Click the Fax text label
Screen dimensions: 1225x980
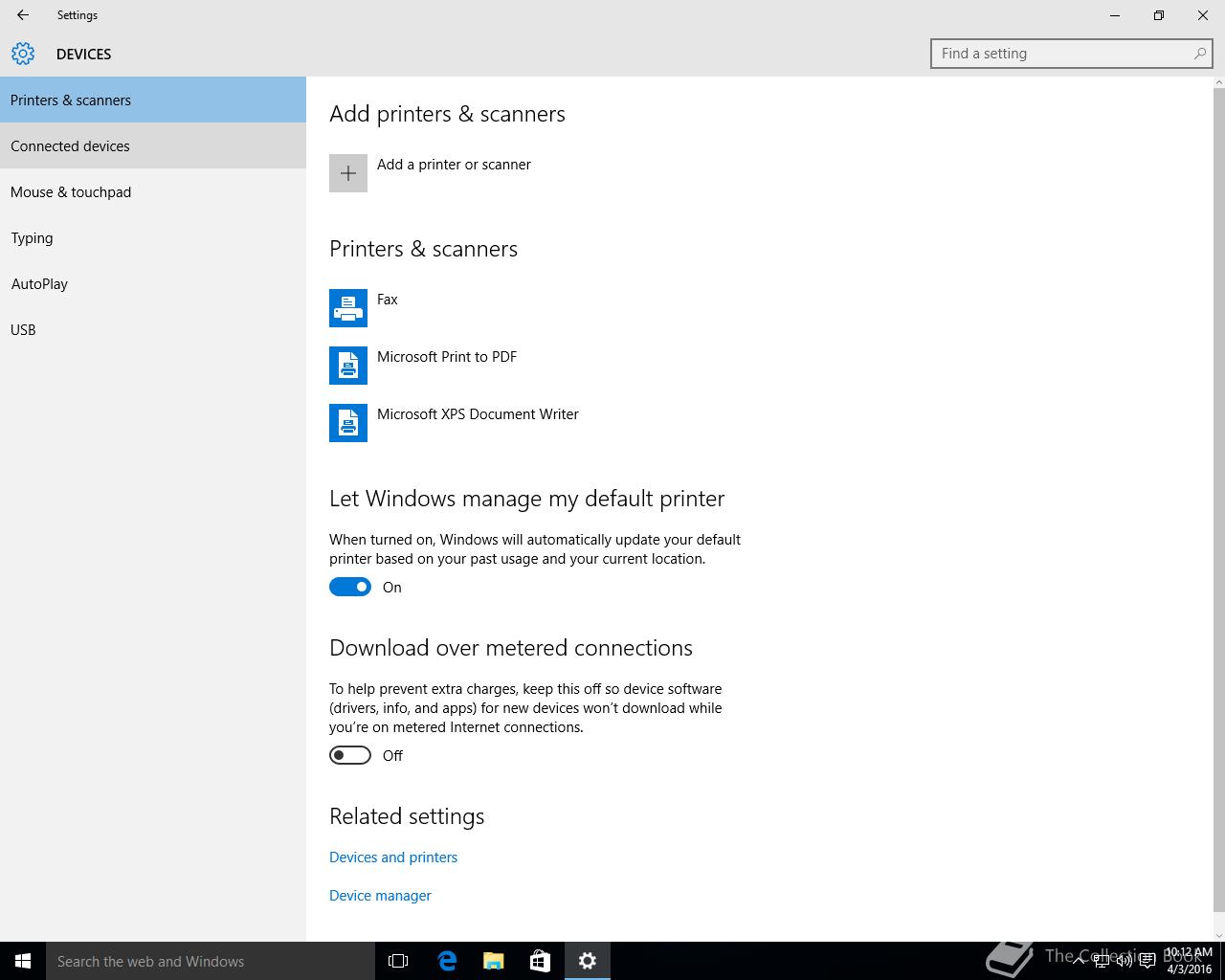pos(388,300)
